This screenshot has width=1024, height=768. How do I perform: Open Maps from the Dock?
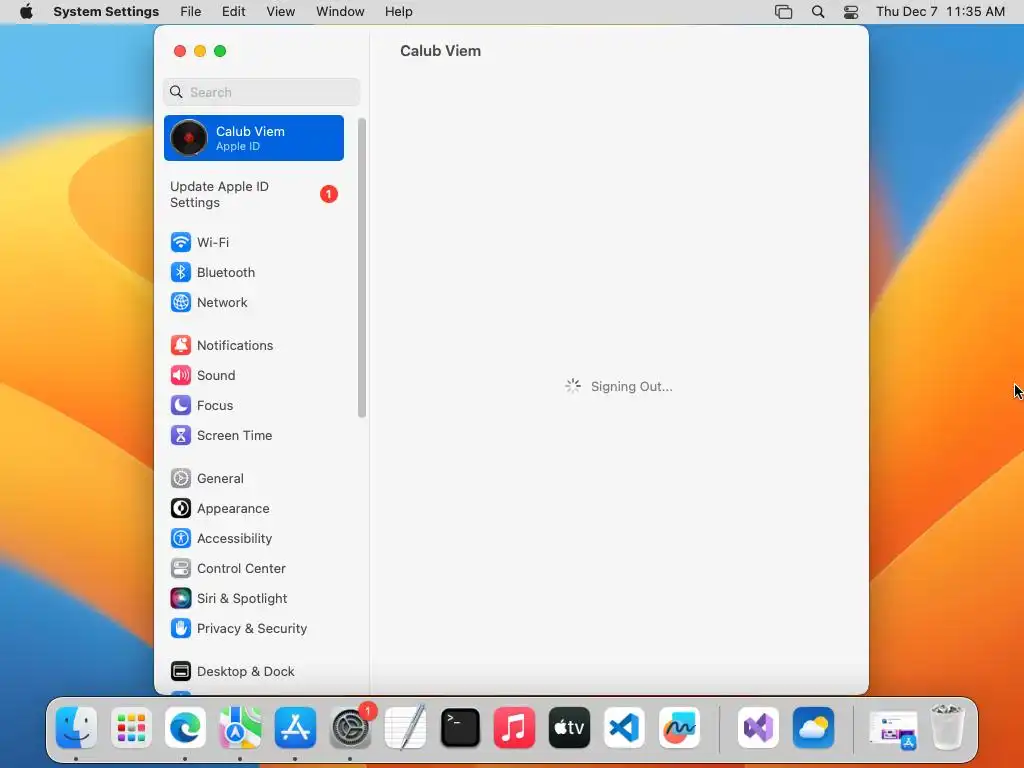coord(240,728)
